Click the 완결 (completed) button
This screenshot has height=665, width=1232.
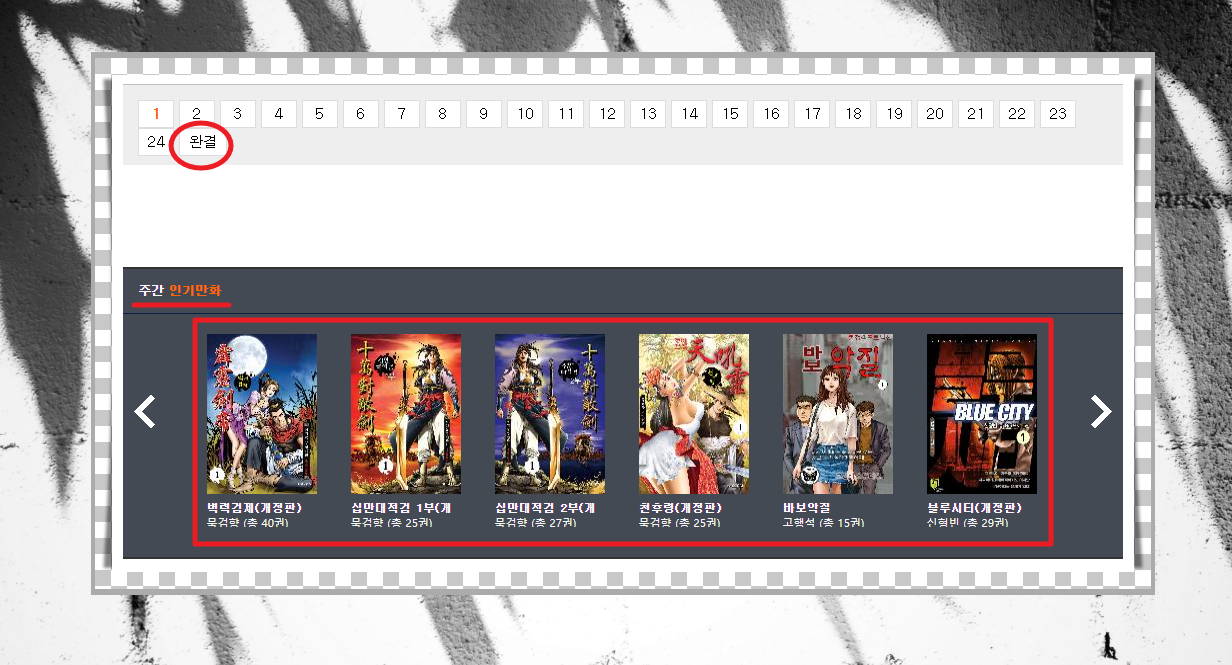(203, 142)
